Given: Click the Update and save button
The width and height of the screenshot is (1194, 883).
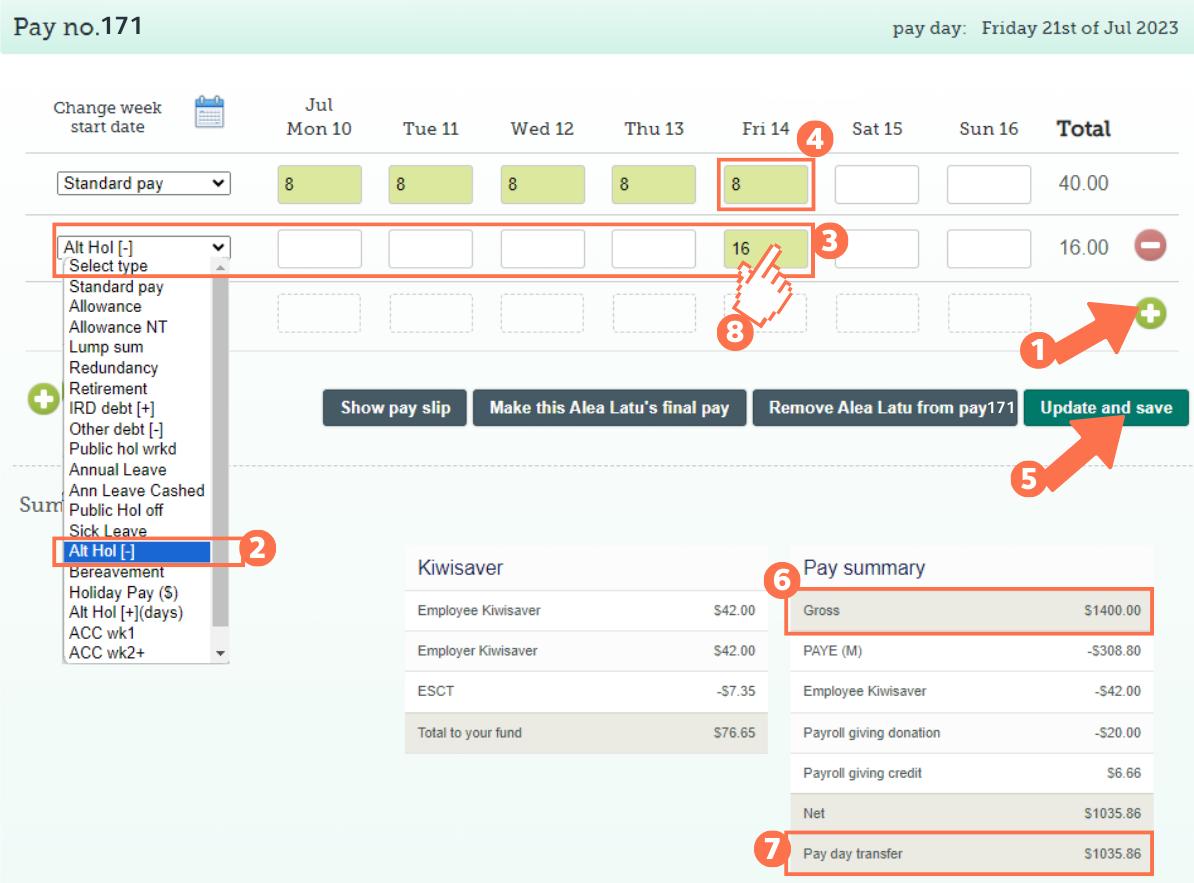Looking at the screenshot, I should coord(1105,408).
